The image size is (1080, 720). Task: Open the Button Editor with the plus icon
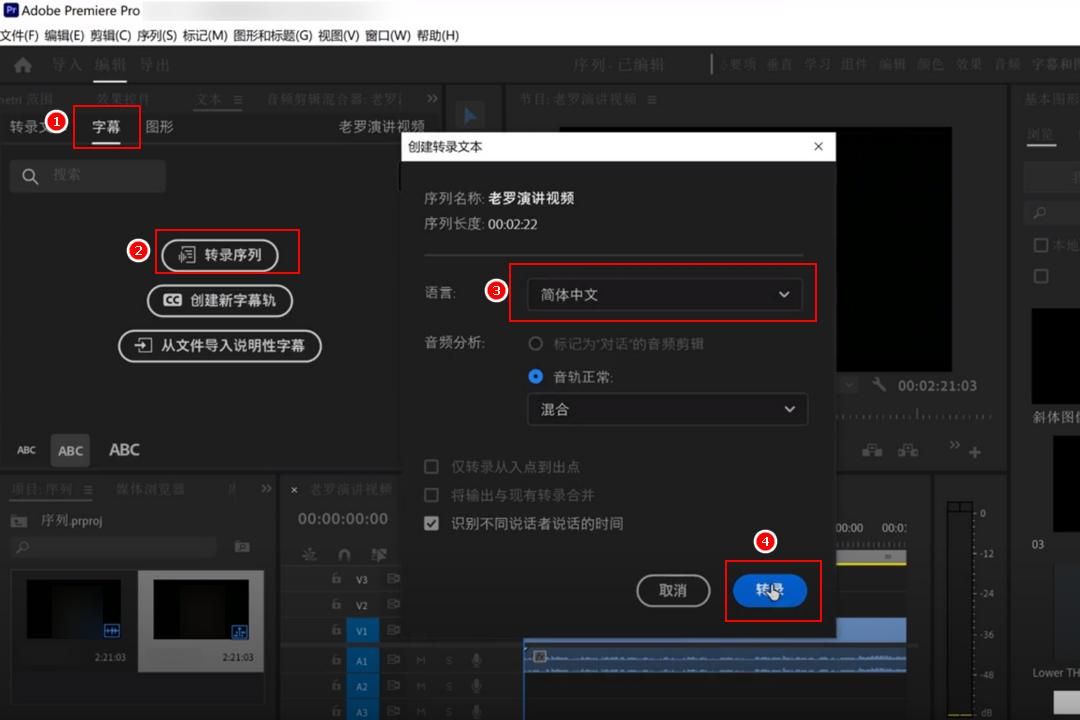click(974, 452)
